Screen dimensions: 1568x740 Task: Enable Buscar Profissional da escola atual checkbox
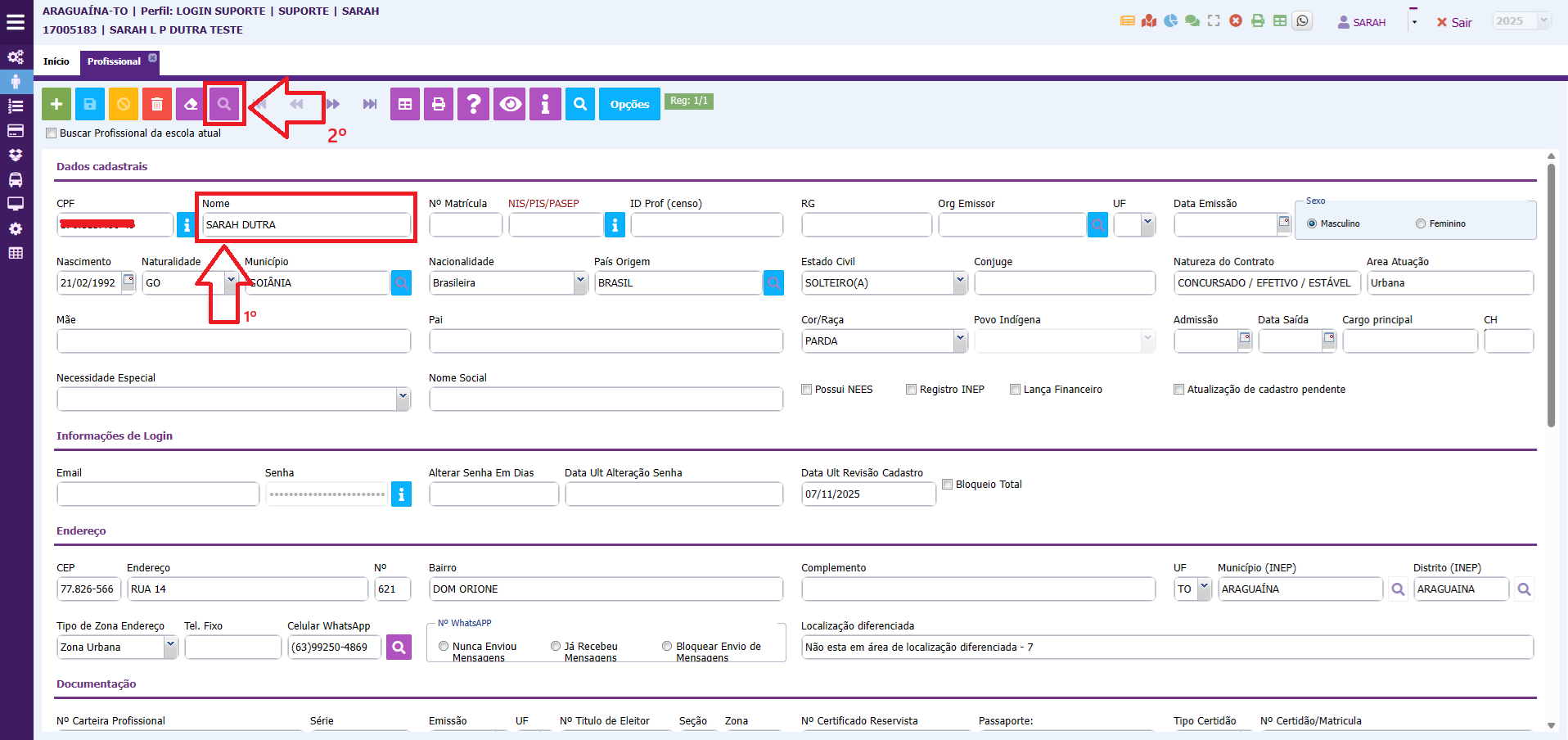click(x=52, y=133)
